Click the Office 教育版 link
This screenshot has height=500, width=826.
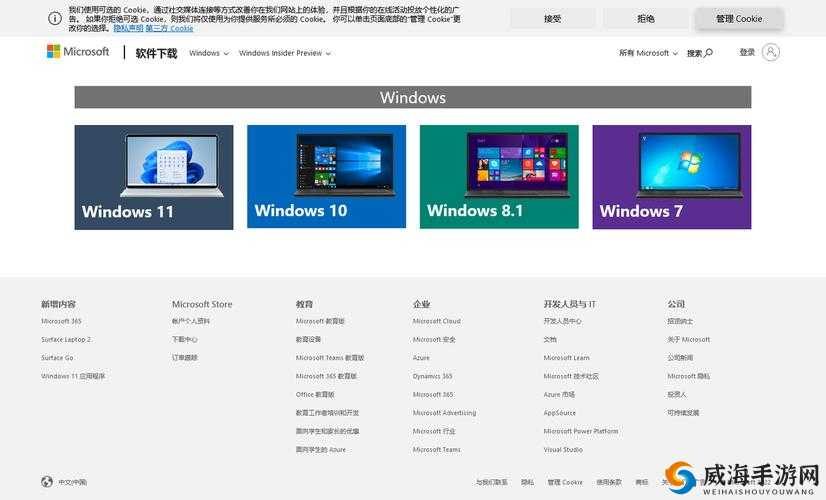point(315,395)
